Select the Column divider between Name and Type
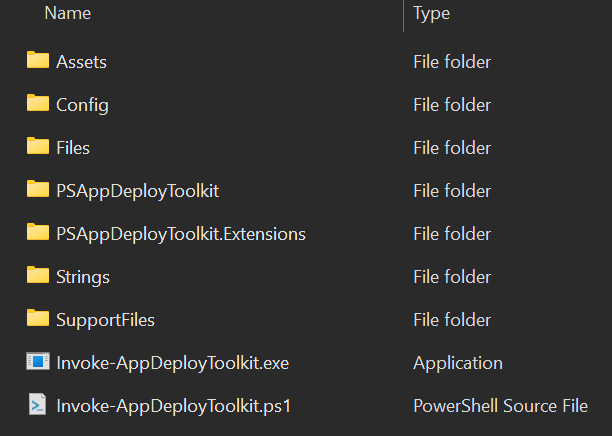Image resolution: width=612 pixels, height=436 pixels. click(x=403, y=16)
